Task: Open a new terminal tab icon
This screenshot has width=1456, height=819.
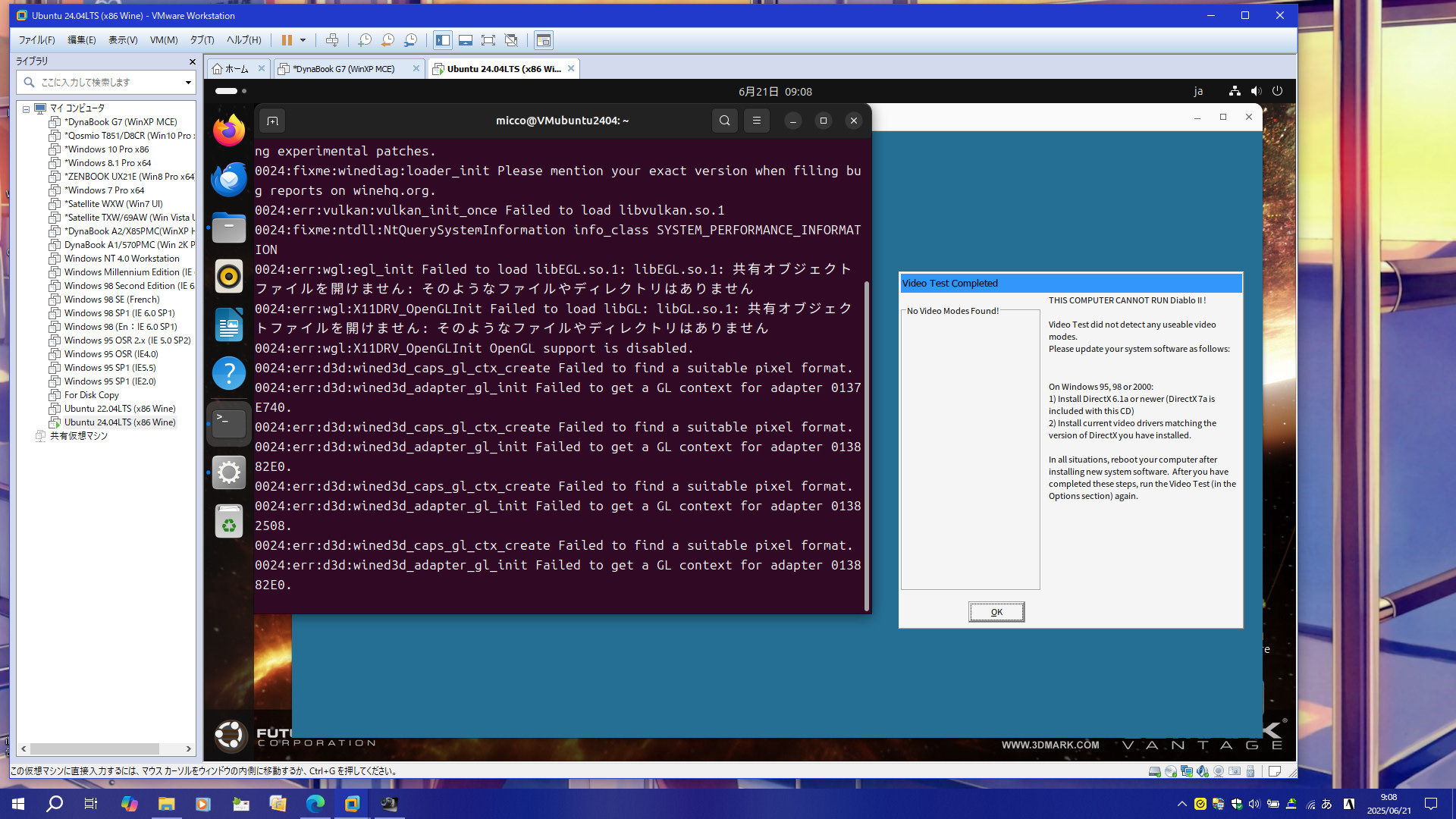Action: pyautogui.click(x=272, y=121)
